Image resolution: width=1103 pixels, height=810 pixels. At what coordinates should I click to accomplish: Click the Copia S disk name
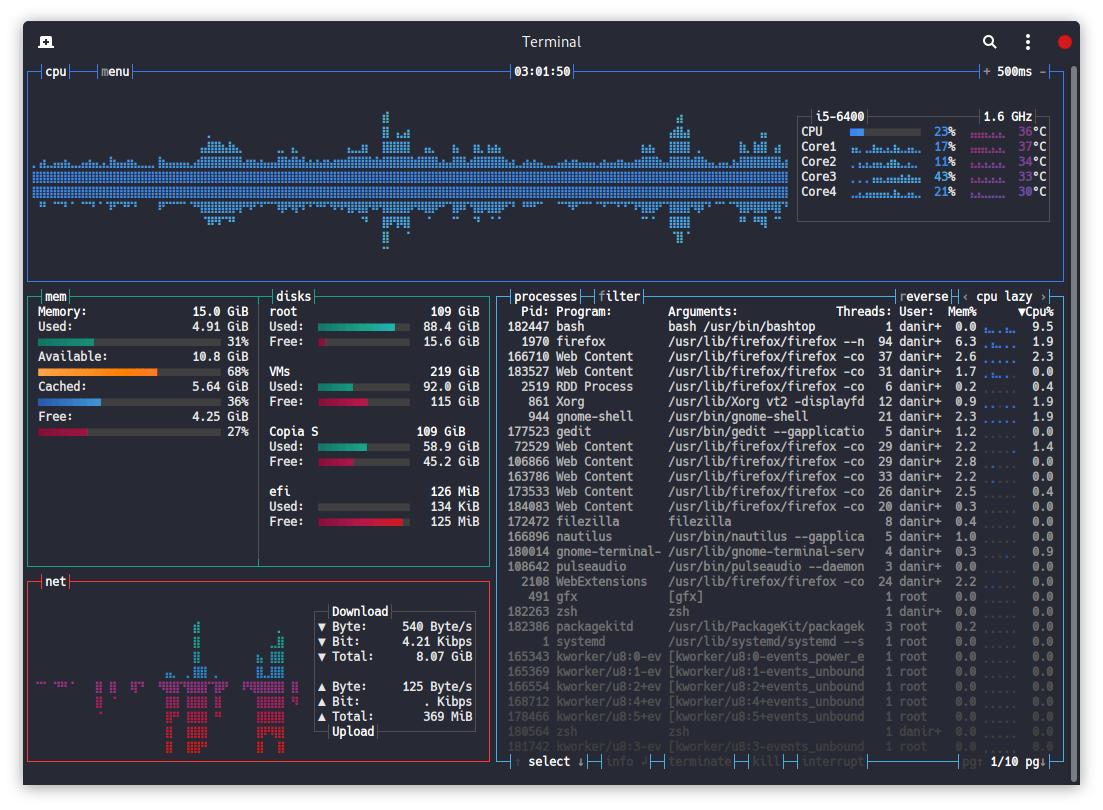pyautogui.click(x=293, y=432)
